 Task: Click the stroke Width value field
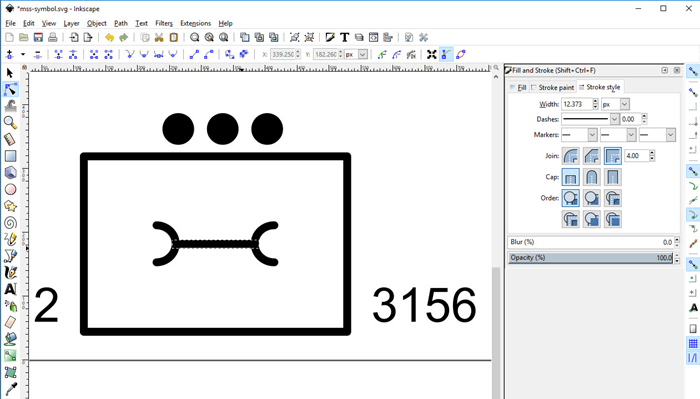[576, 104]
